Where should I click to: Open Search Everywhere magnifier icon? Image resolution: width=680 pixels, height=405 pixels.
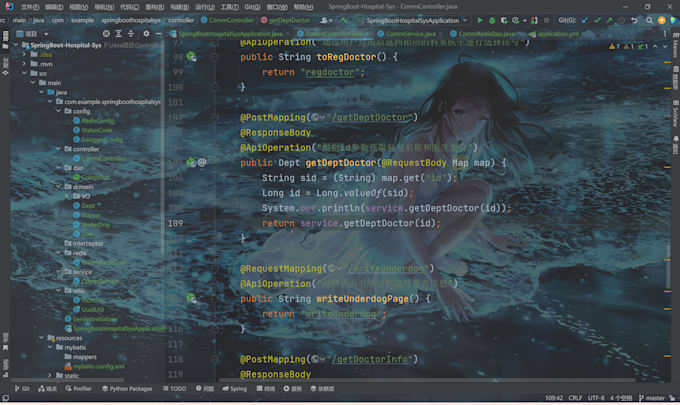click(649, 20)
